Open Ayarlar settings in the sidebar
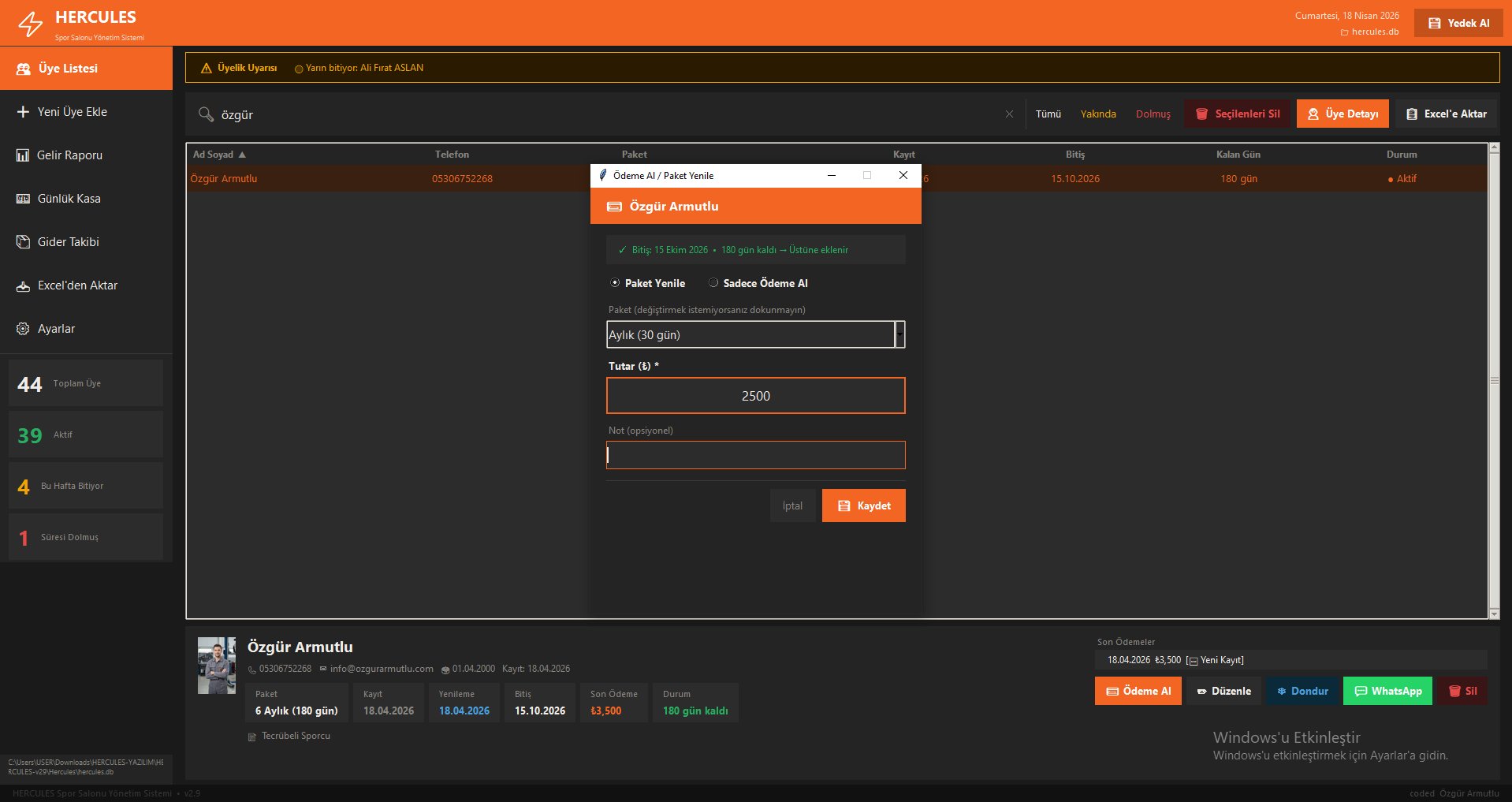Image resolution: width=1512 pixels, height=802 pixels. click(x=56, y=329)
